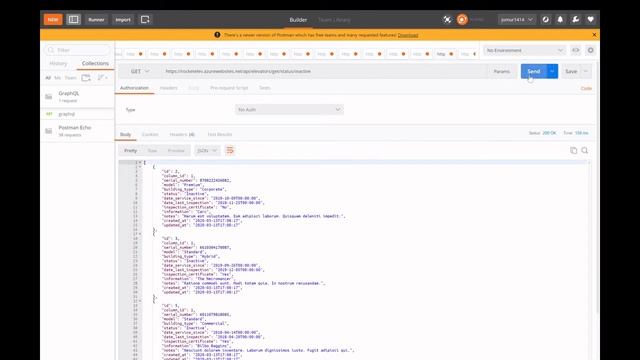Select the response Body tab

125,135
